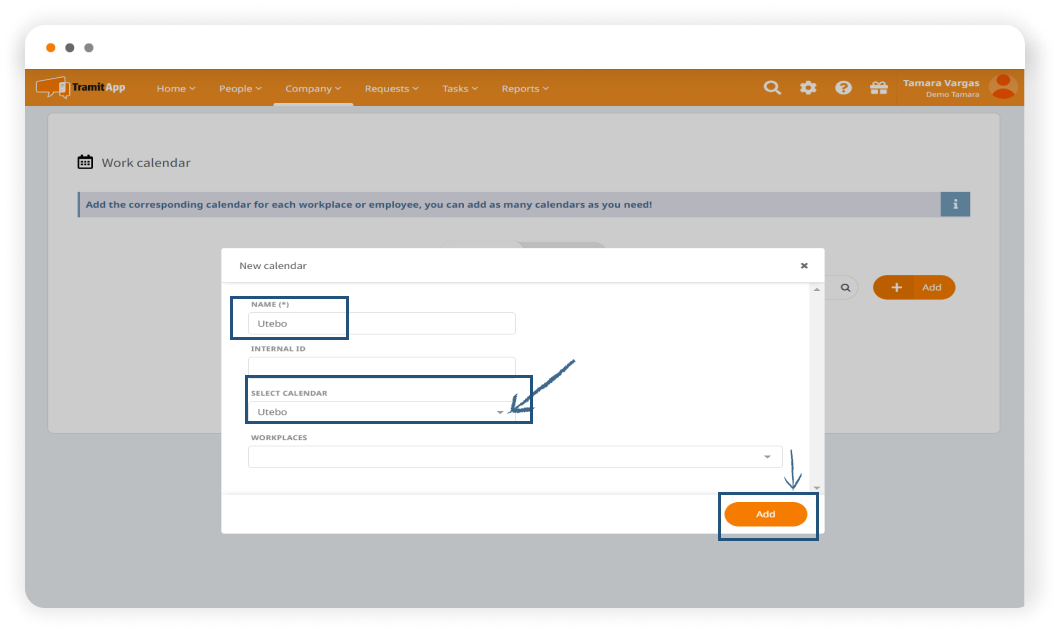Screen dimensions: 1061x633
Task: Expand the Company menu
Action: click(313, 89)
